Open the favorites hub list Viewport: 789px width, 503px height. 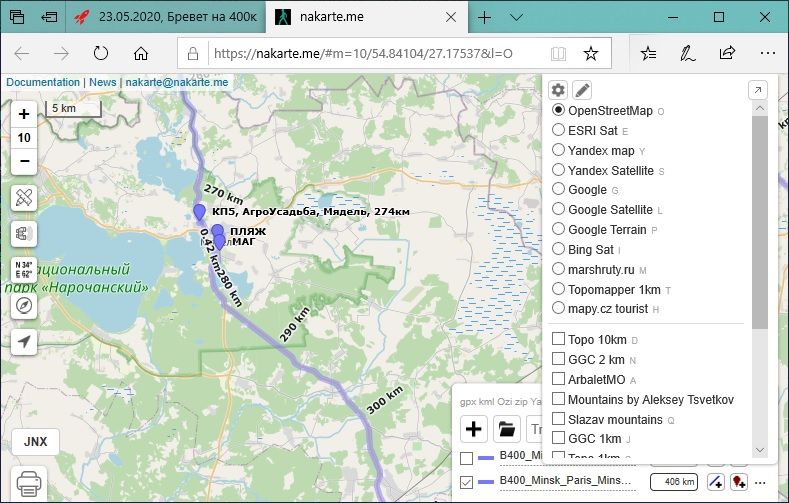[648, 53]
